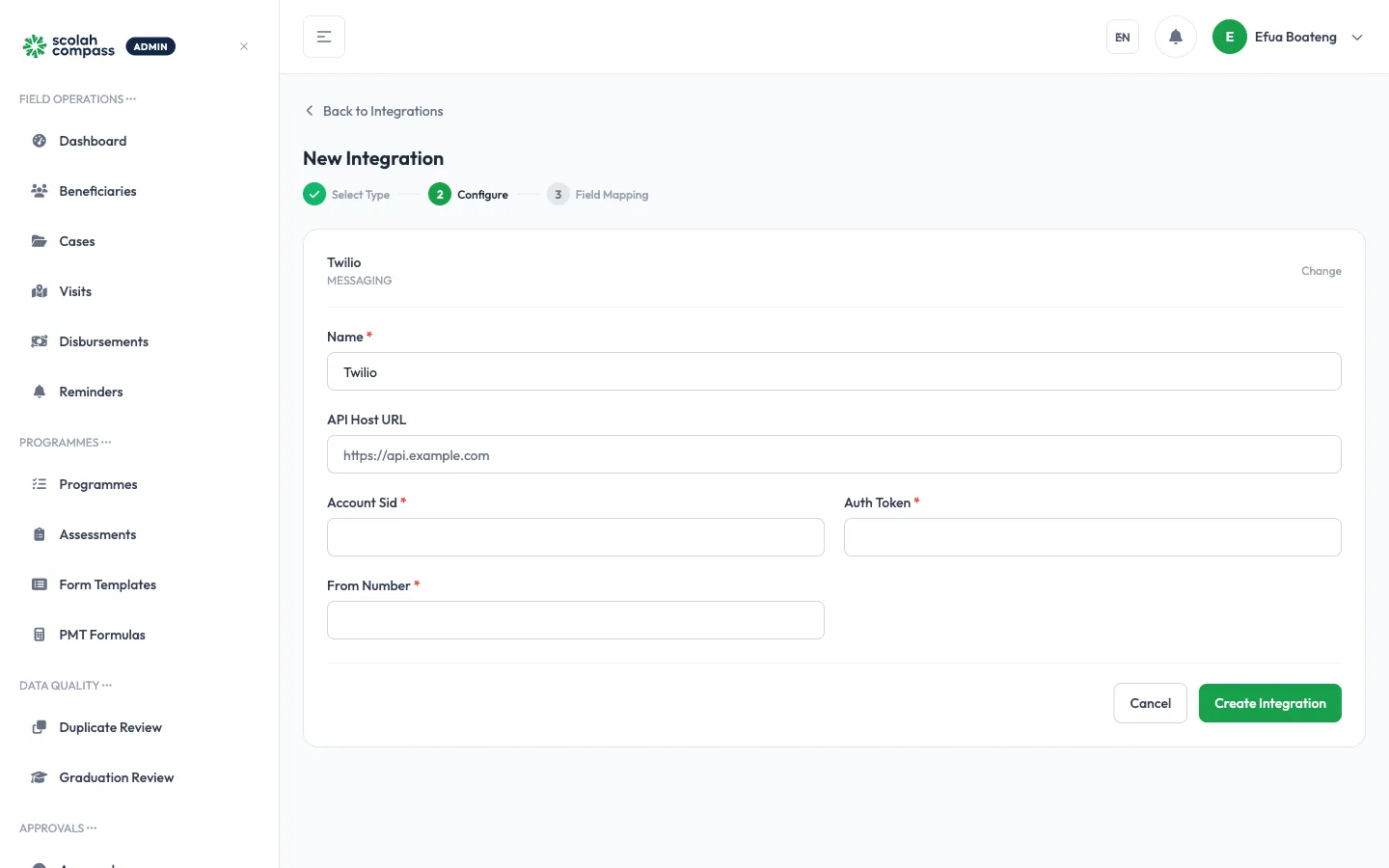Click the Cases folder icon
The height and width of the screenshot is (868, 1389).
point(40,241)
